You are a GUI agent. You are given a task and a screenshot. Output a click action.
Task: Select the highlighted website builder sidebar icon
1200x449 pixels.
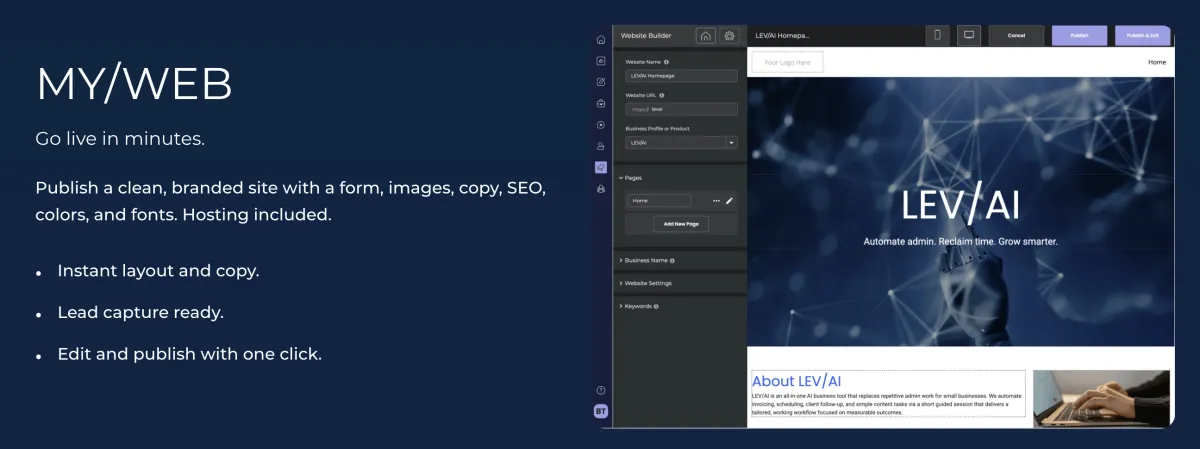[601, 167]
